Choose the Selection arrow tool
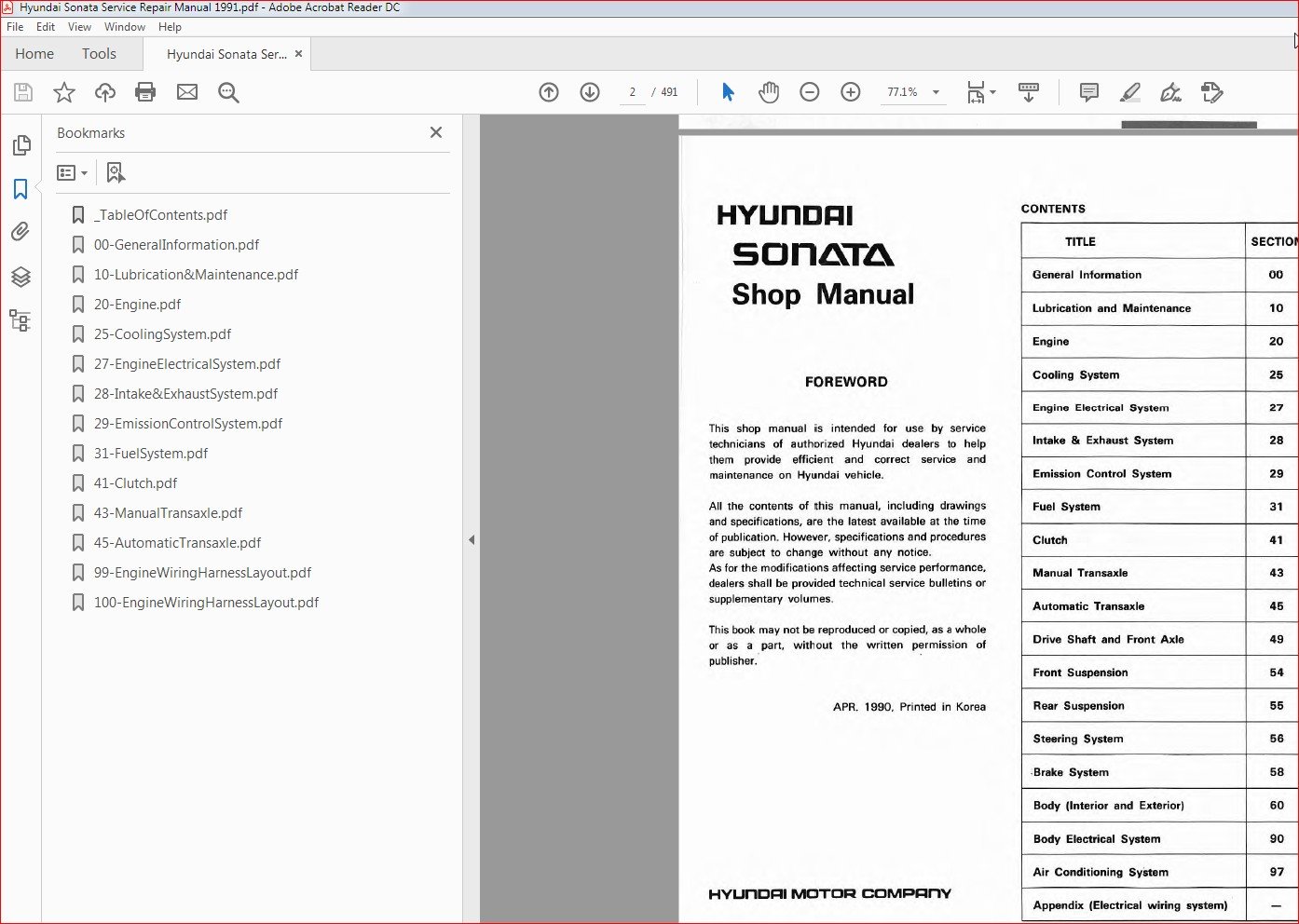The image size is (1299, 924). pos(728,92)
